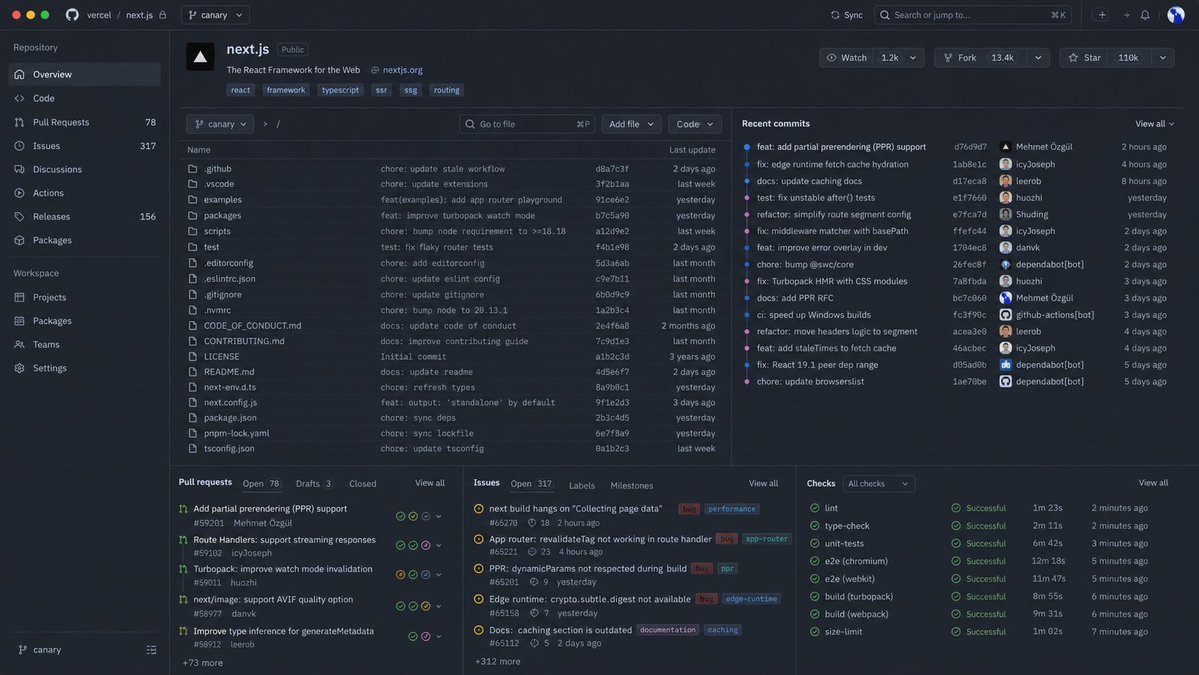
Task: Open the user avatar in the top right
Action: (x=1175, y=15)
